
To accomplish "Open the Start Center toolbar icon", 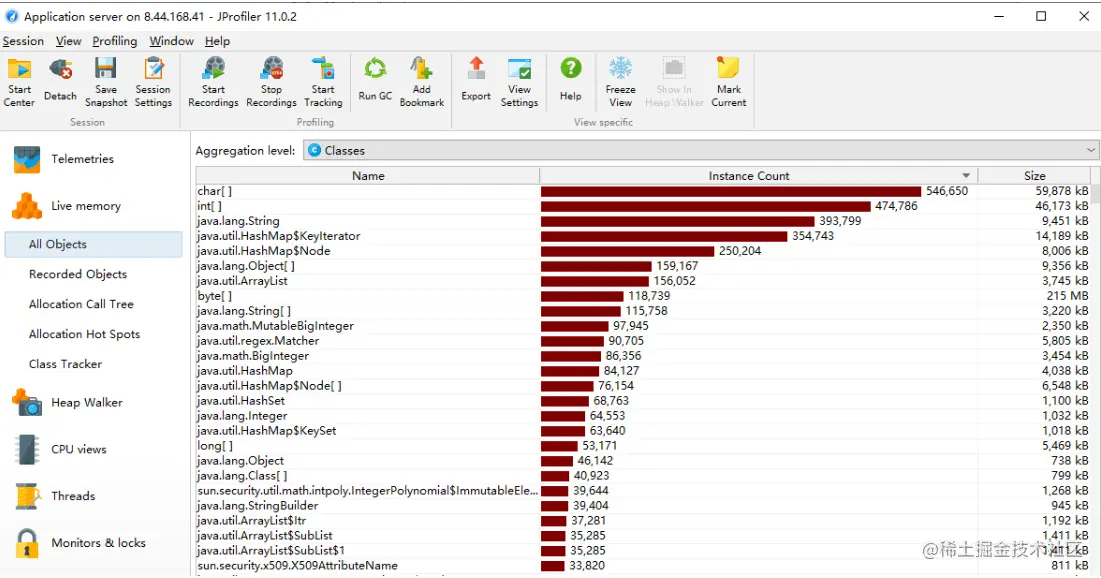I will [19, 69].
